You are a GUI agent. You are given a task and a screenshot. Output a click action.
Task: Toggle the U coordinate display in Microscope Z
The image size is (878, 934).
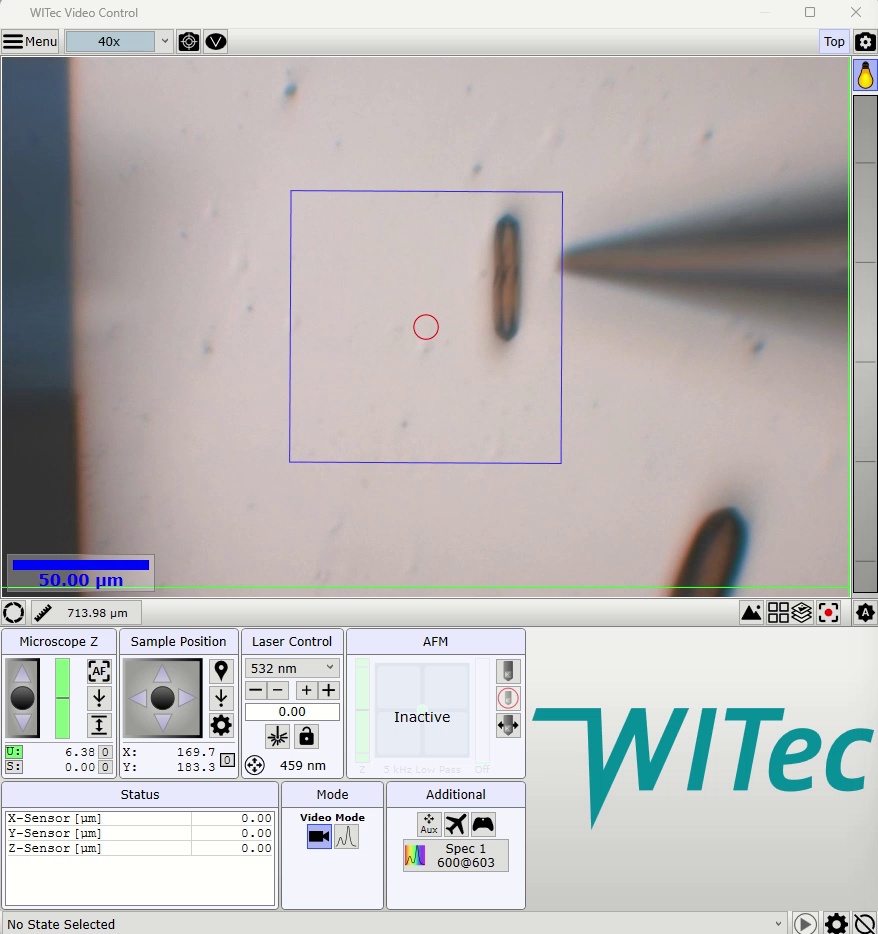[11, 751]
